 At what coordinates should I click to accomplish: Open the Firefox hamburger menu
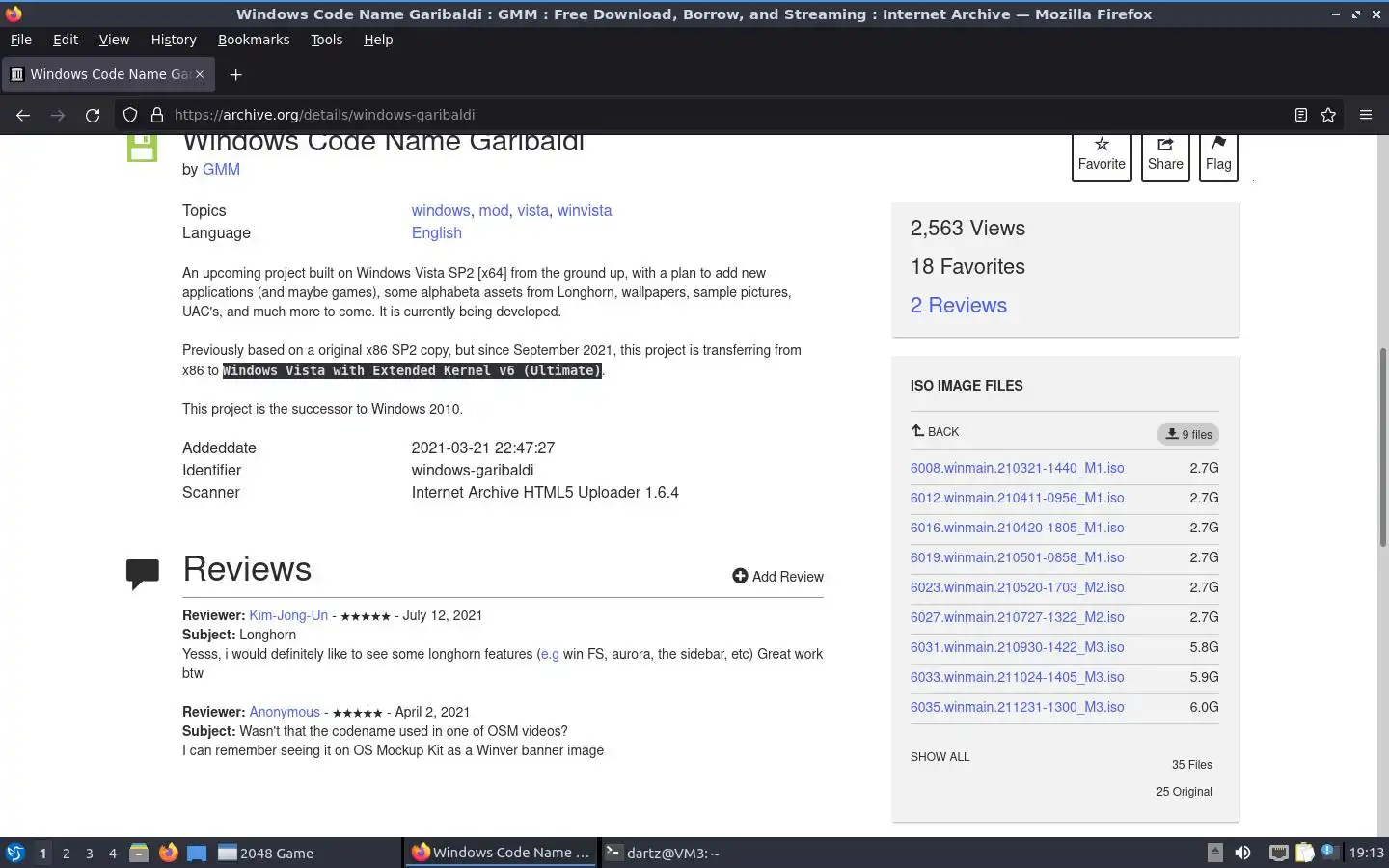[x=1366, y=115]
